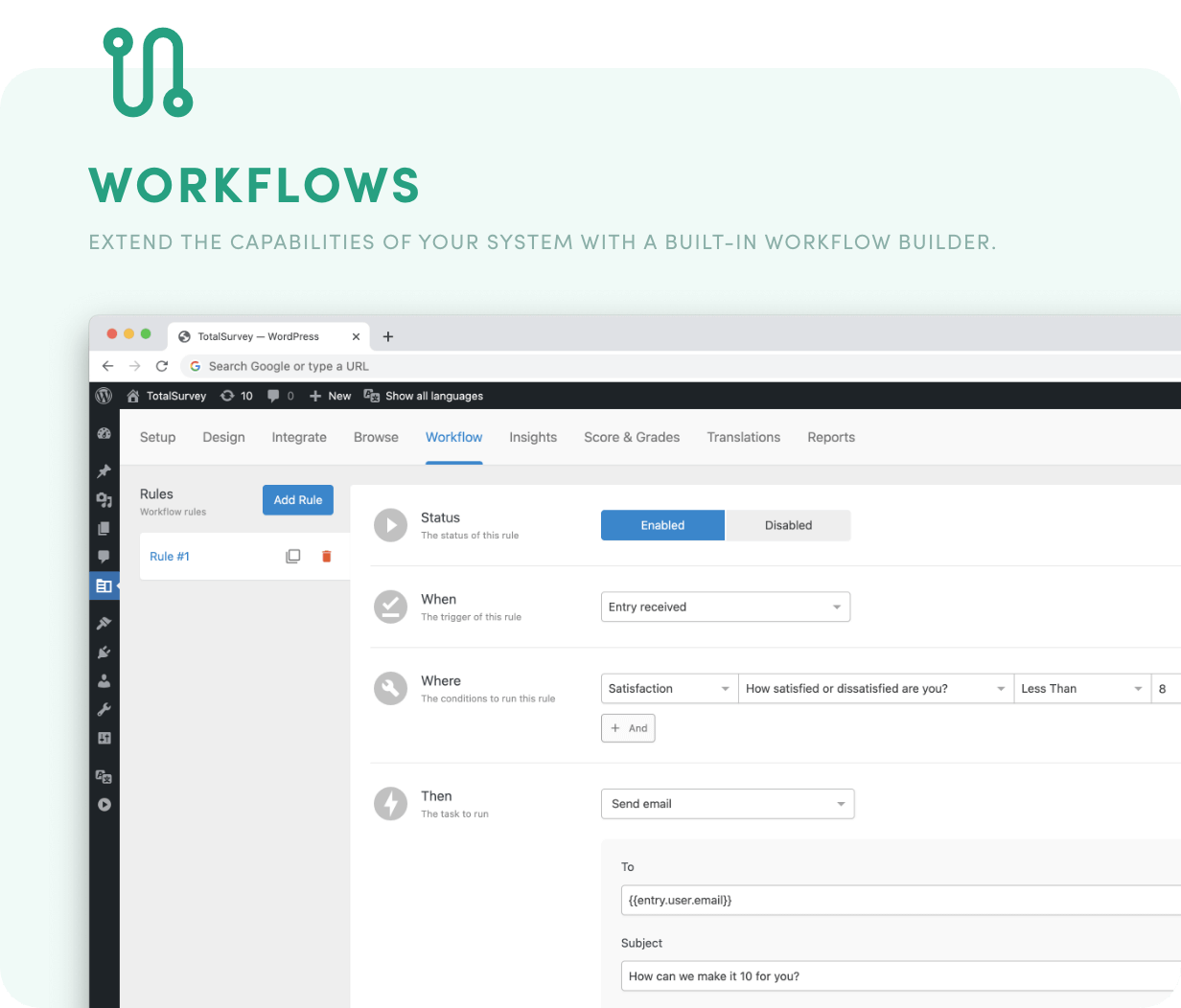Click the Subject field
The height and width of the screenshot is (1008, 1181).
click(901, 976)
